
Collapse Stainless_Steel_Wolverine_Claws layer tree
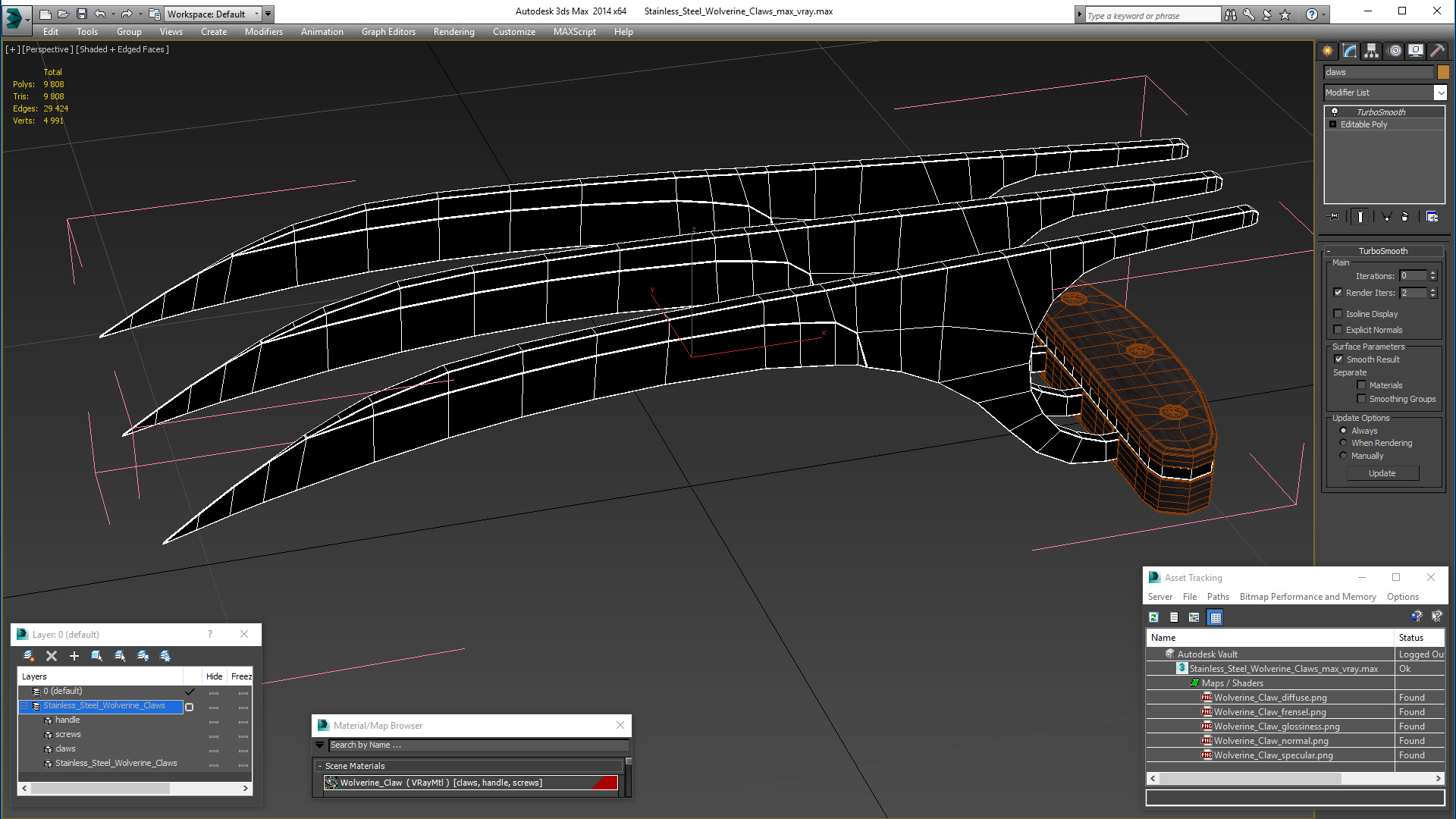pyautogui.click(x=24, y=706)
